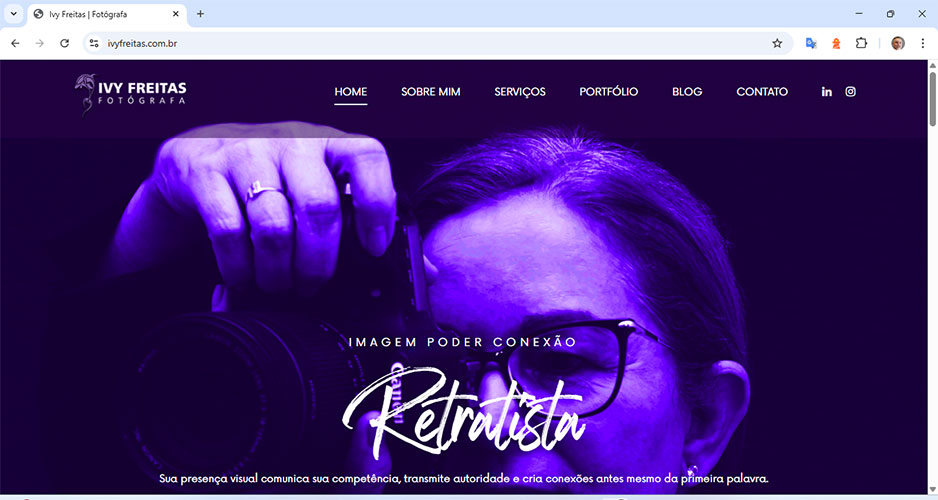Open the BLOG menu item

click(x=687, y=92)
